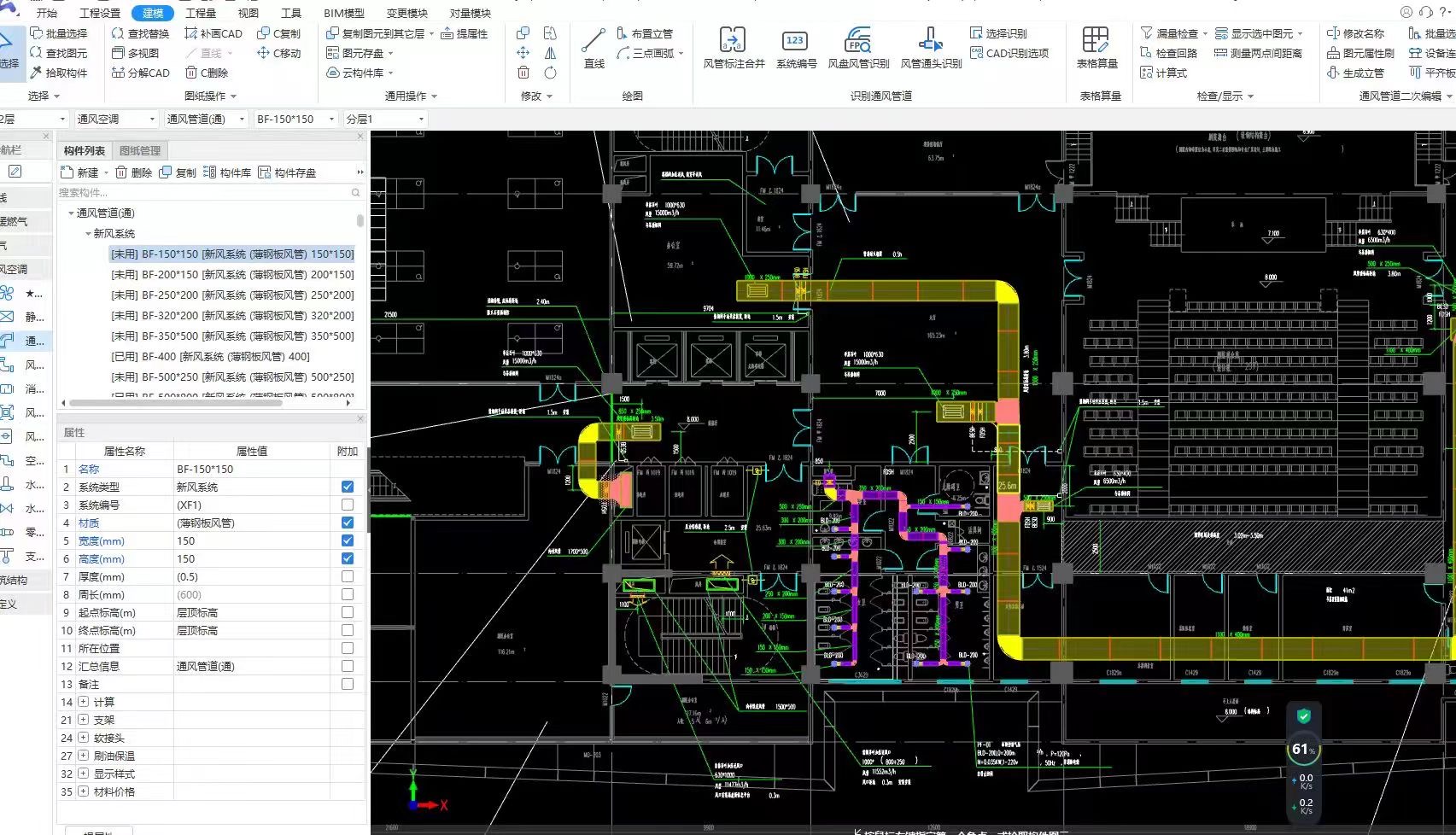
Task: Open the 查找替换 find and replace tool
Action: pyautogui.click(x=141, y=33)
